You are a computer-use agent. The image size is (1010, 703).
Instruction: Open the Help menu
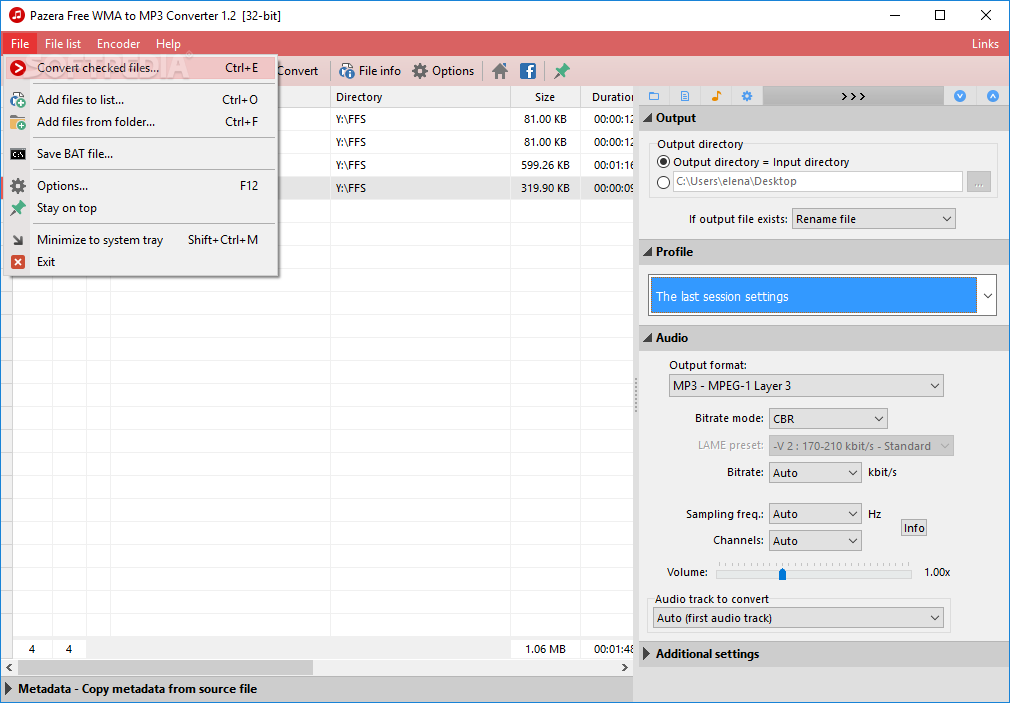[x=168, y=44]
